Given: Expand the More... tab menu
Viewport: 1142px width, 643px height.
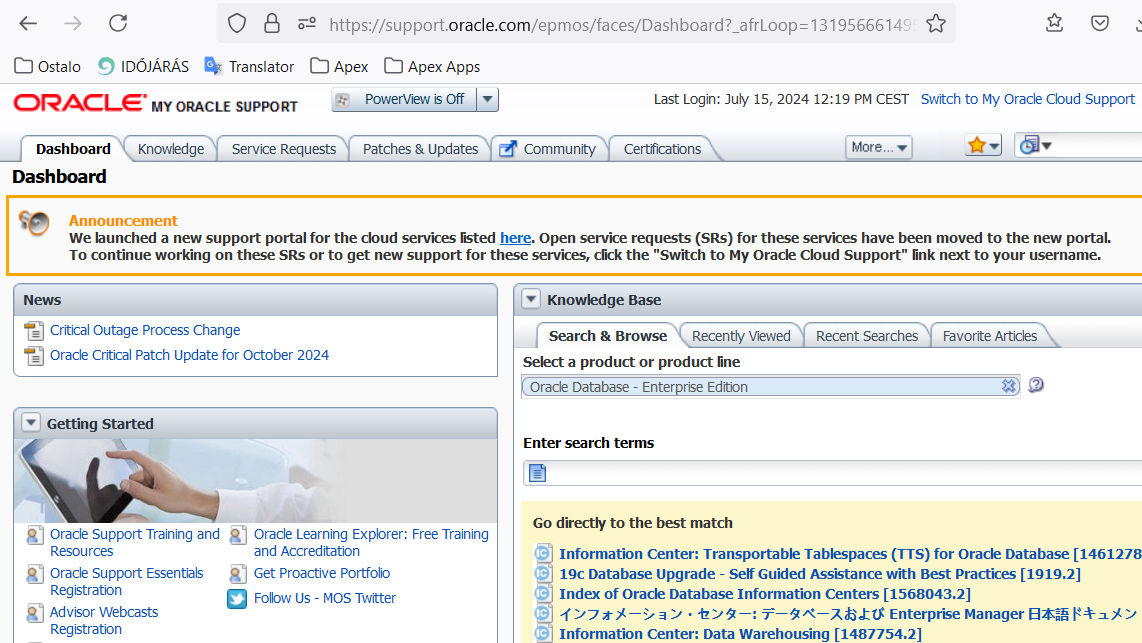Looking at the screenshot, I should (x=879, y=147).
